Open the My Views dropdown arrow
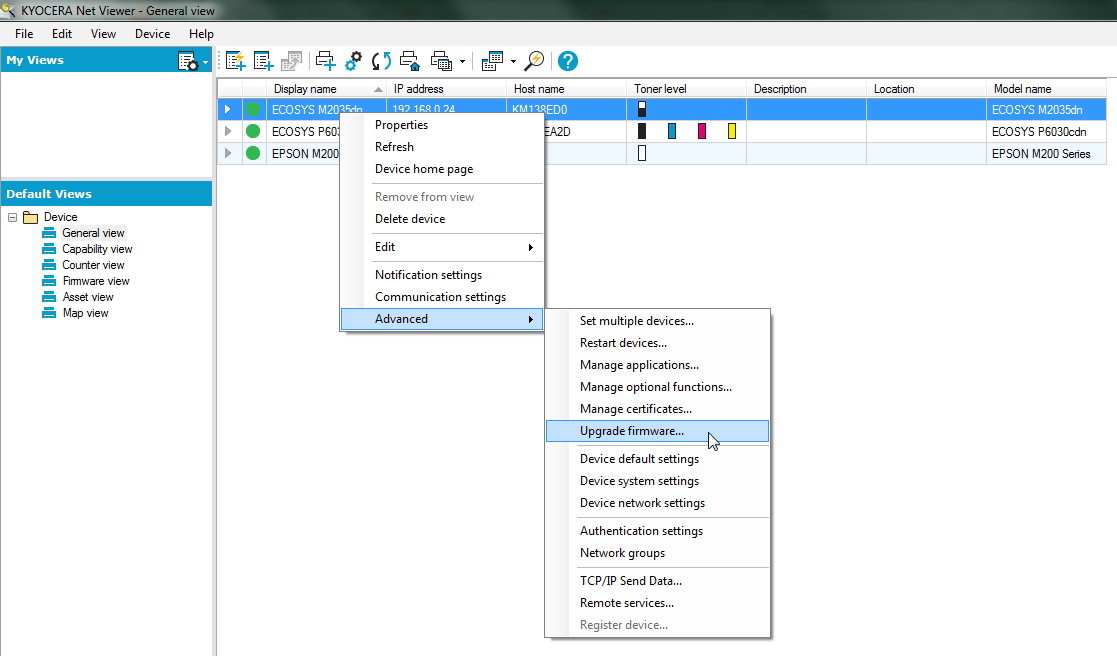 click(x=206, y=63)
